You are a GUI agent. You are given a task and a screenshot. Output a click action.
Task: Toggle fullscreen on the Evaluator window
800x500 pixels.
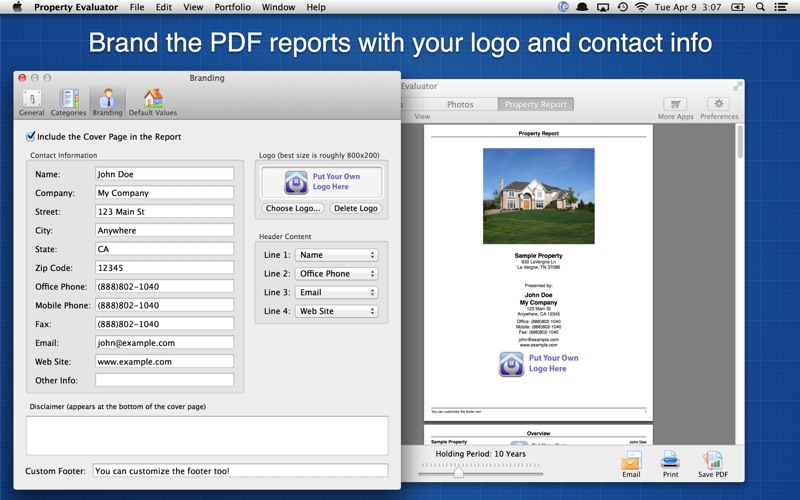[x=737, y=86]
